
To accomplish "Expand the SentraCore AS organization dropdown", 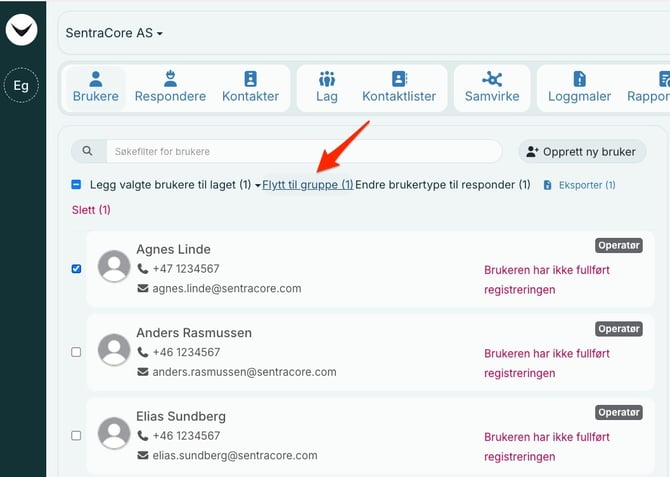I will pyautogui.click(x=114, y=33).
